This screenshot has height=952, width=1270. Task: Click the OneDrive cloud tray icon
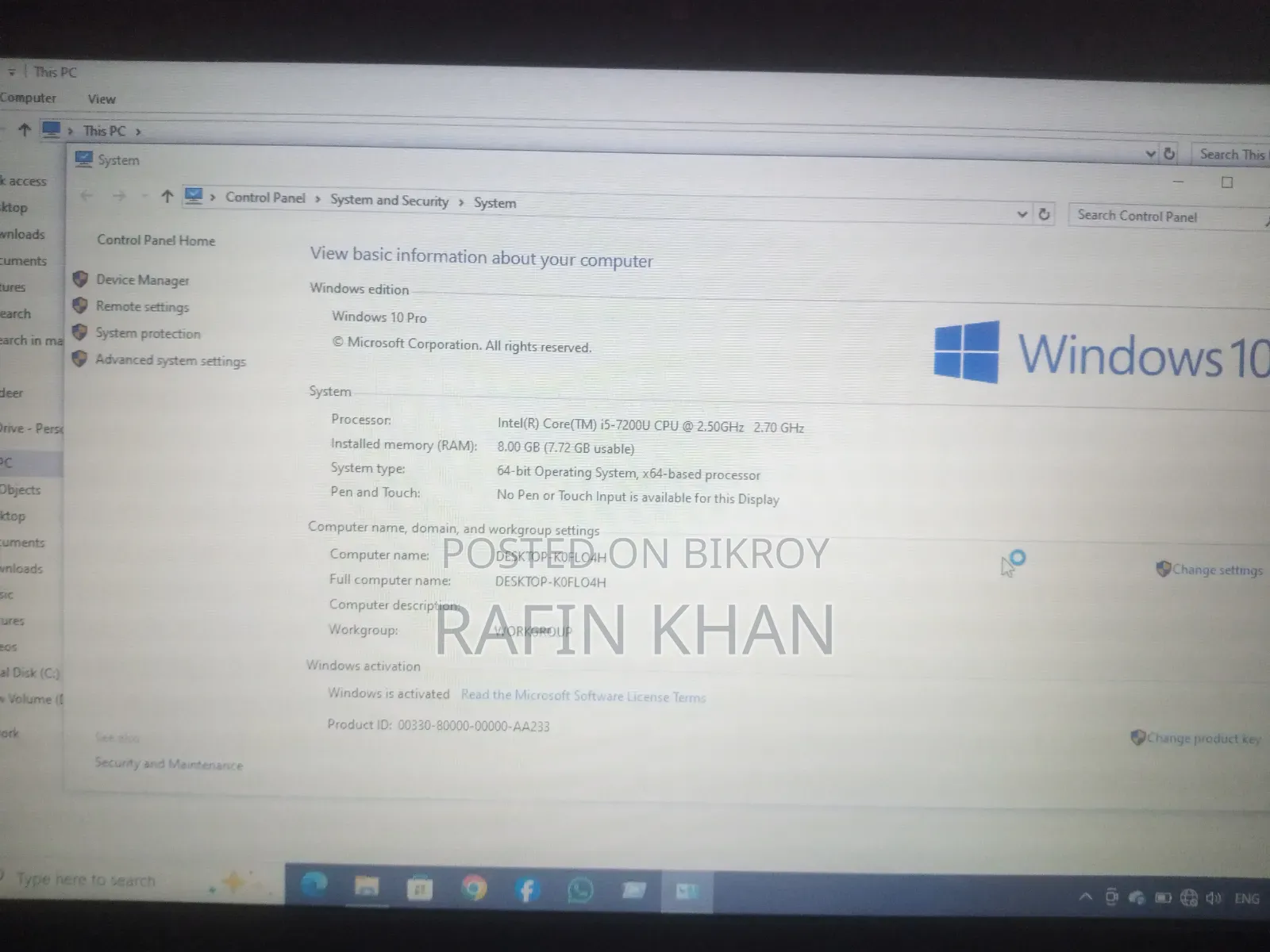1137,898
